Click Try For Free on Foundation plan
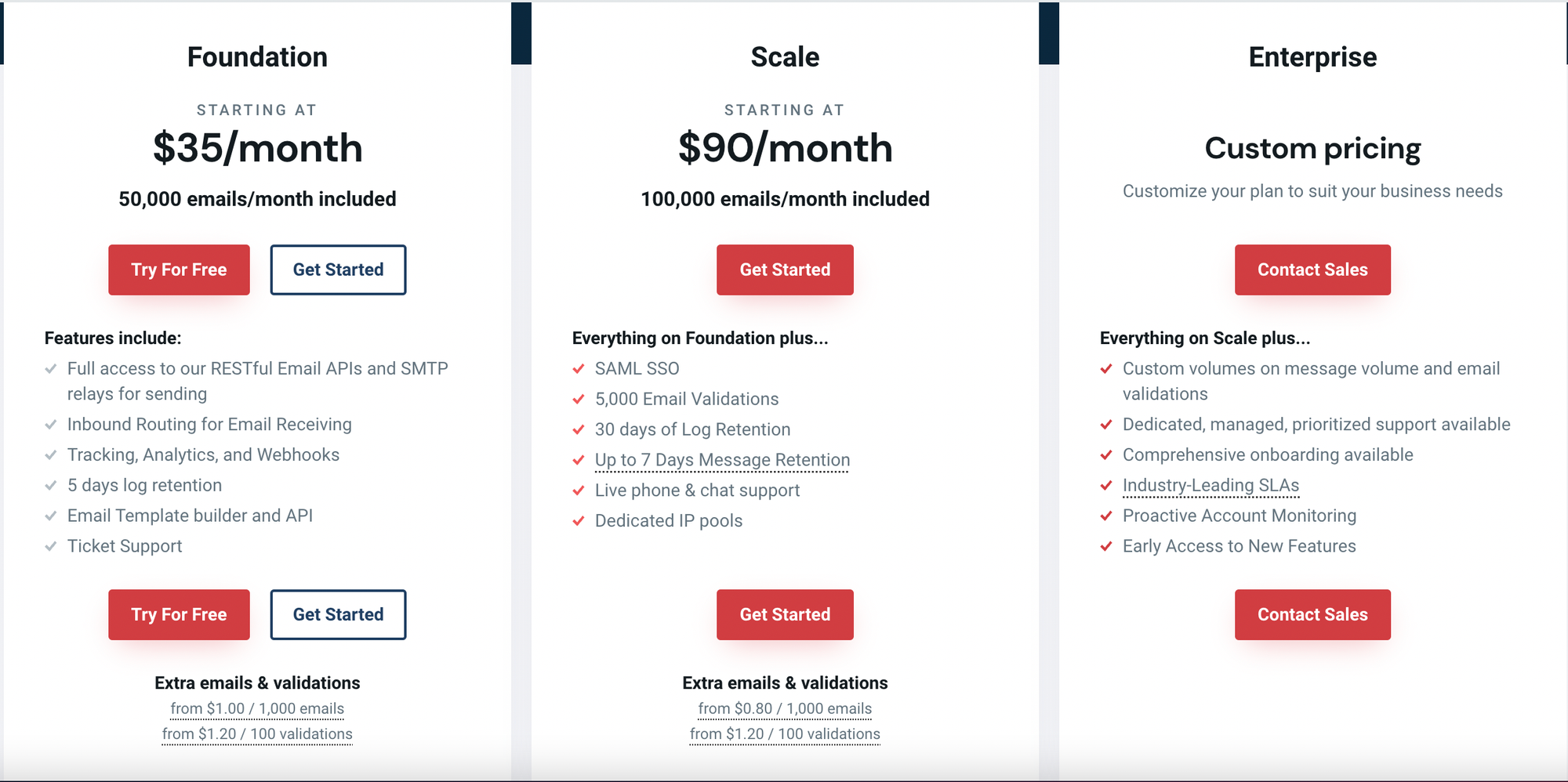 (179, 270)
